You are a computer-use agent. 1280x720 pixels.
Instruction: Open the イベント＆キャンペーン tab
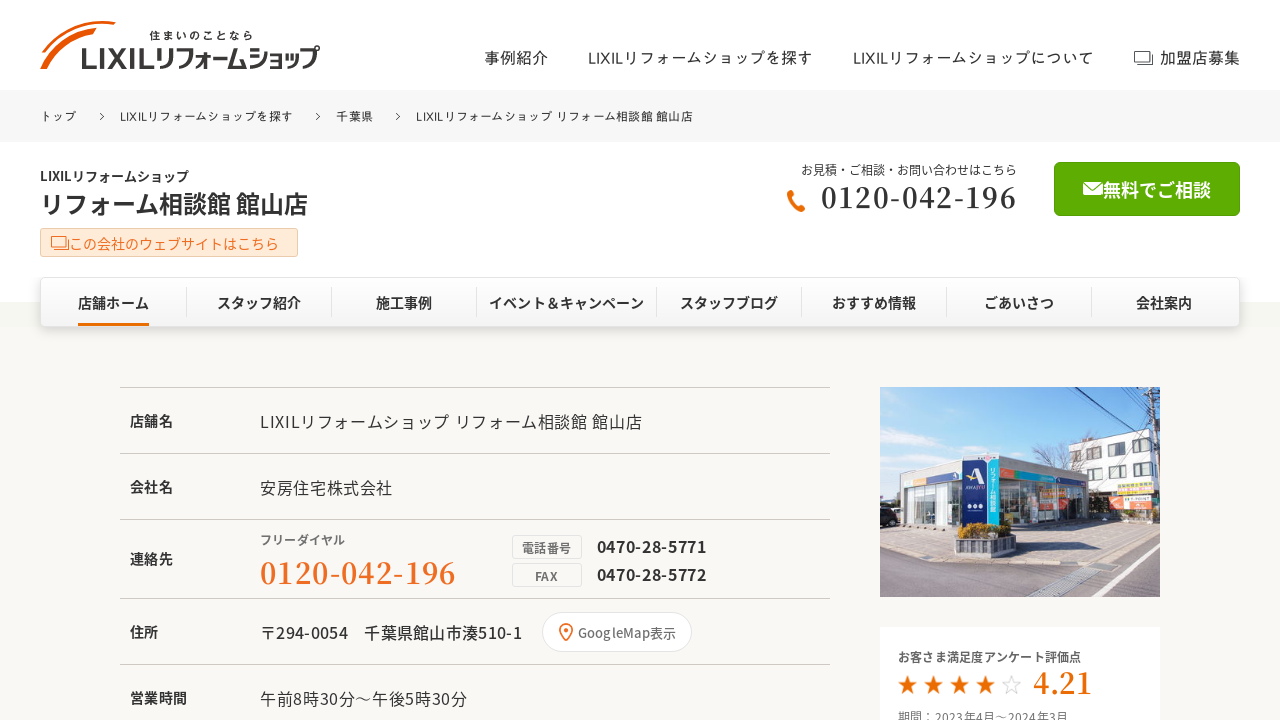[x=566, y=303]
